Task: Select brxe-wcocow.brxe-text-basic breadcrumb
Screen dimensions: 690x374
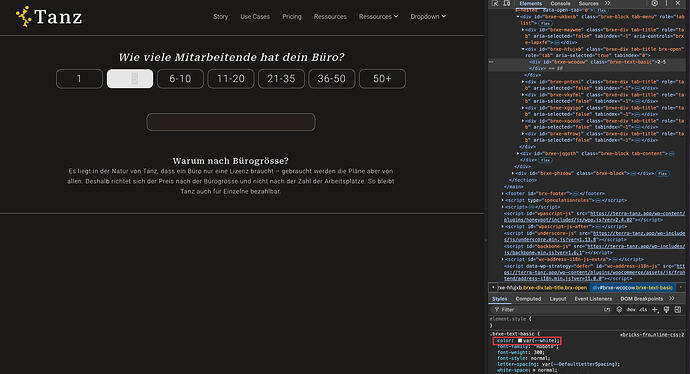Action: pos(634,287)
